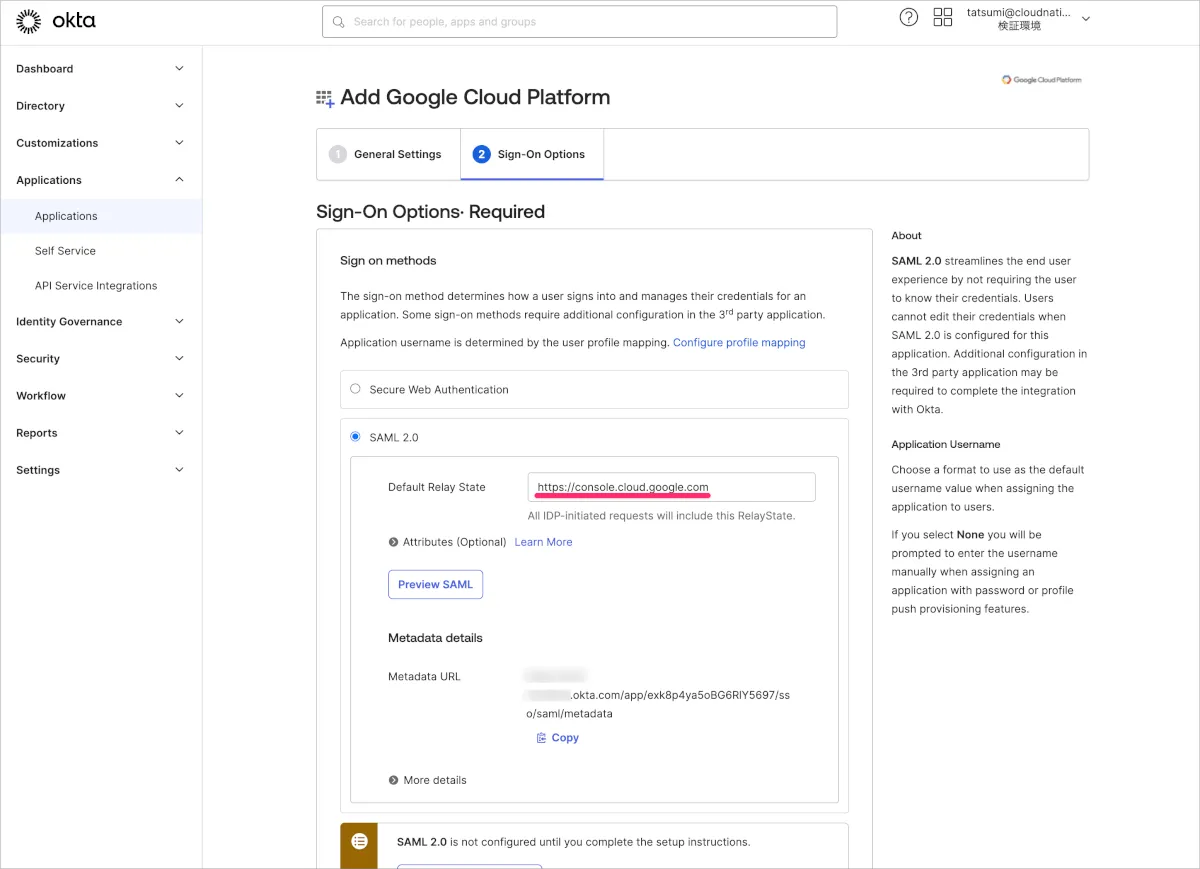Click the clipboard Copy icon for metadata URL
1200x869 pixels.
[x=541, y=738]
